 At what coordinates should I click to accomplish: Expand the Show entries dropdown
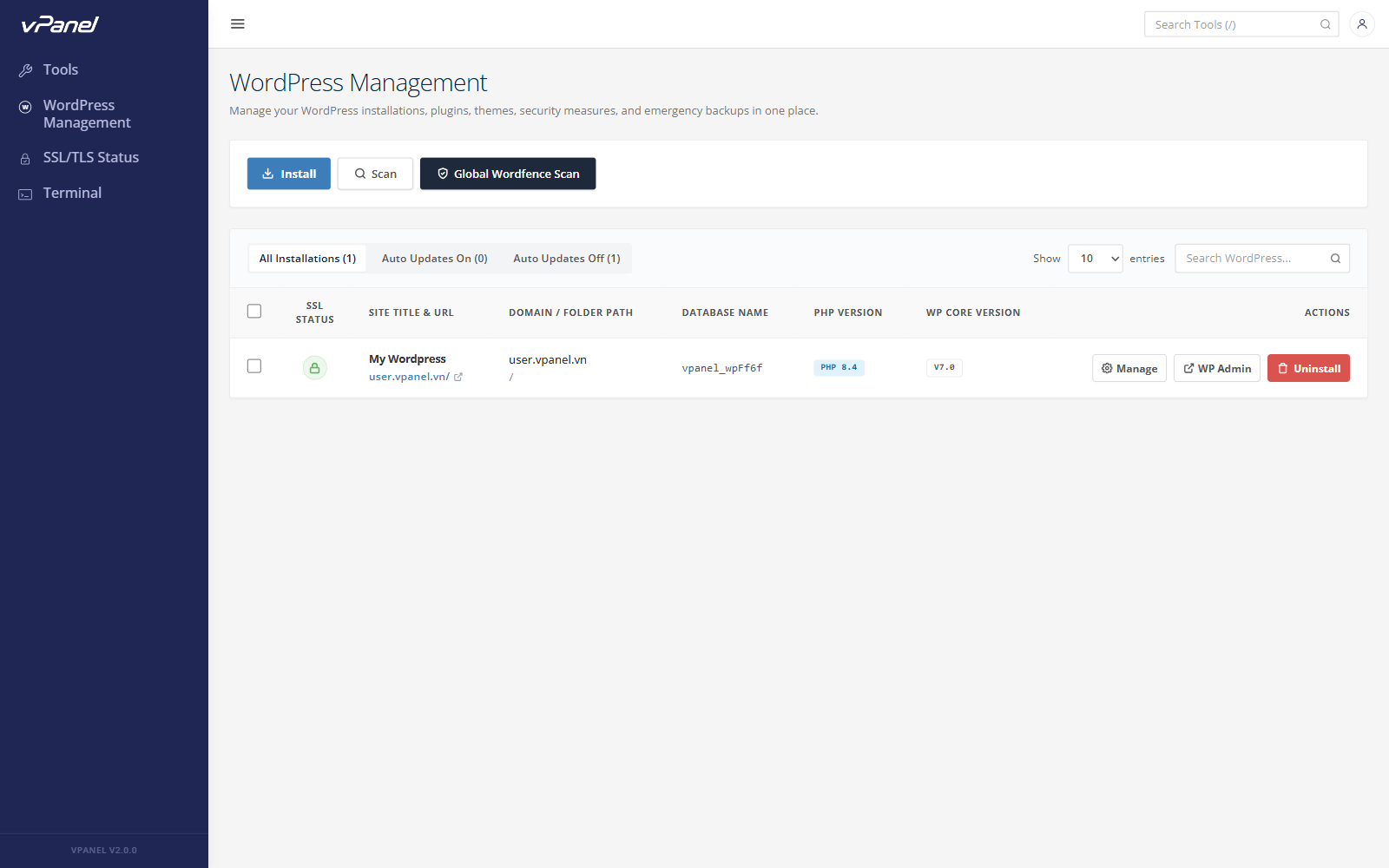coord(1095,259)
